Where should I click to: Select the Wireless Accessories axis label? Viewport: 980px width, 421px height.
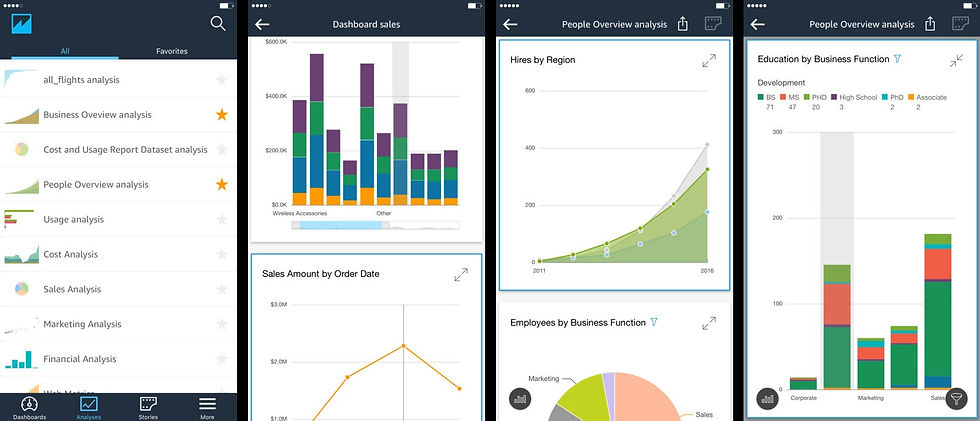pos(299,213)
